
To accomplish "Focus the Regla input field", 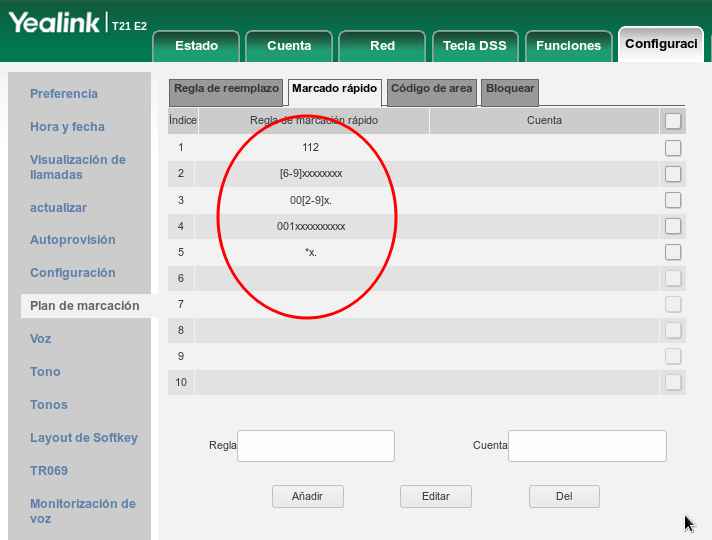I will click(x=316, y=446).
